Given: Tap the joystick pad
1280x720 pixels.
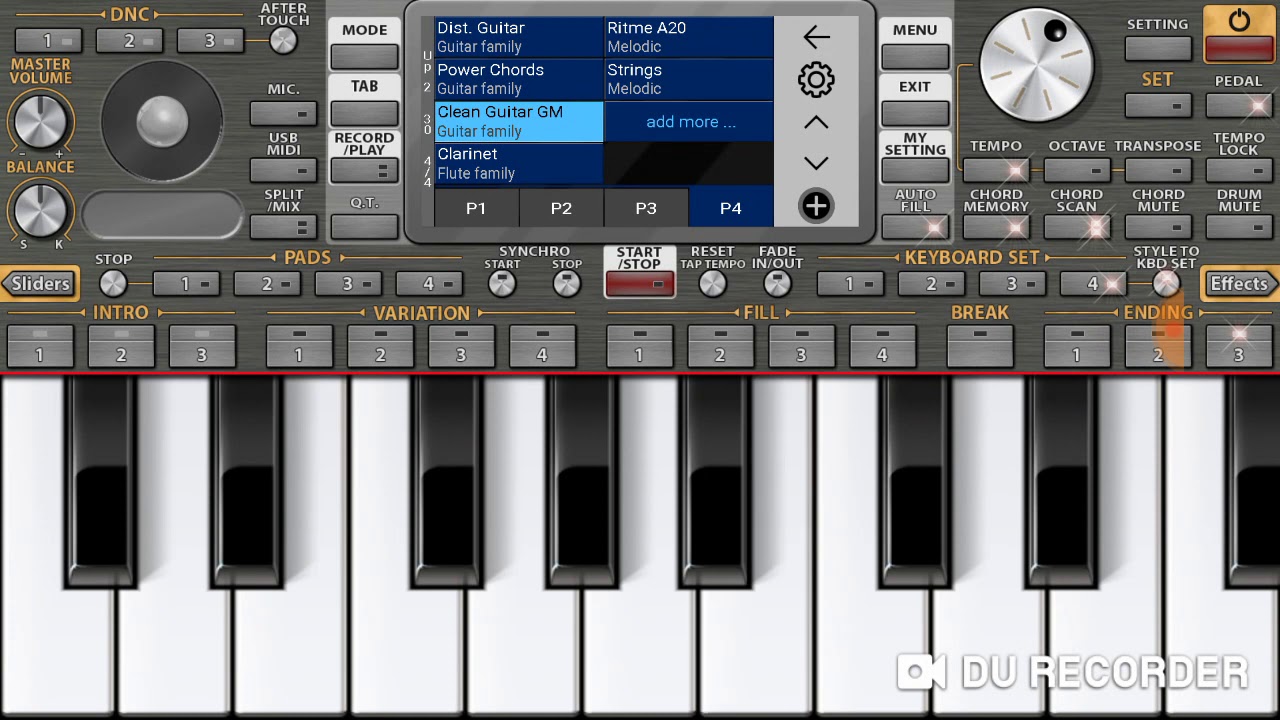Looking at the screenshot, I should pyautogui.click(x=162, y=121).
